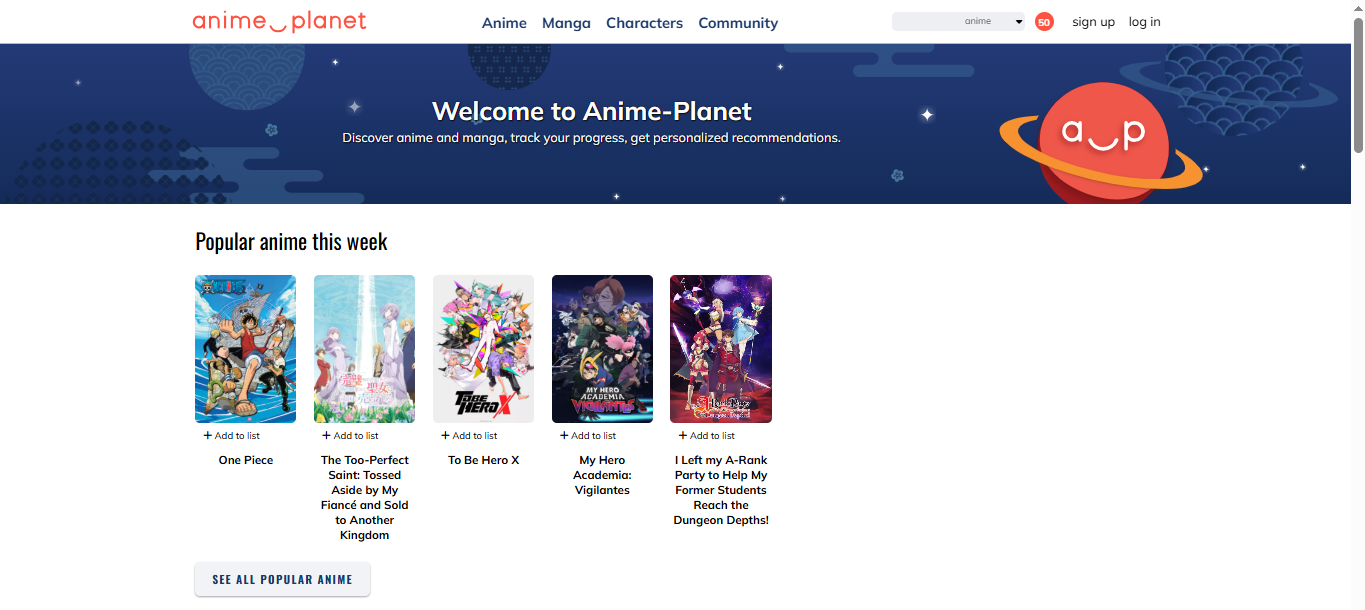The image size is (1365, 610).
Task: Add To Be Hero X to list
Action: [x=470, y=436]
